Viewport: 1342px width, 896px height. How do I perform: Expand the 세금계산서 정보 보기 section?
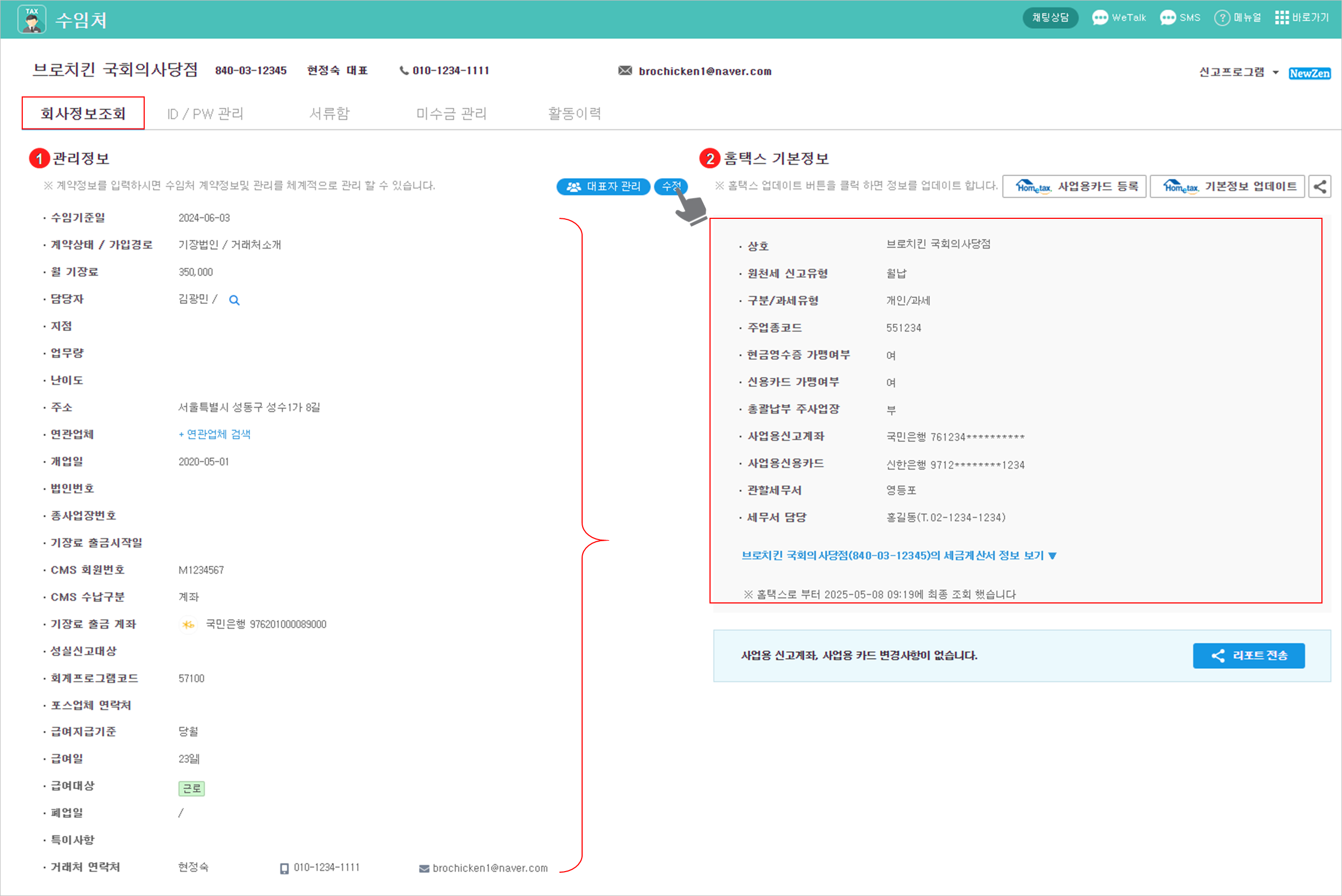coord(899,555)
